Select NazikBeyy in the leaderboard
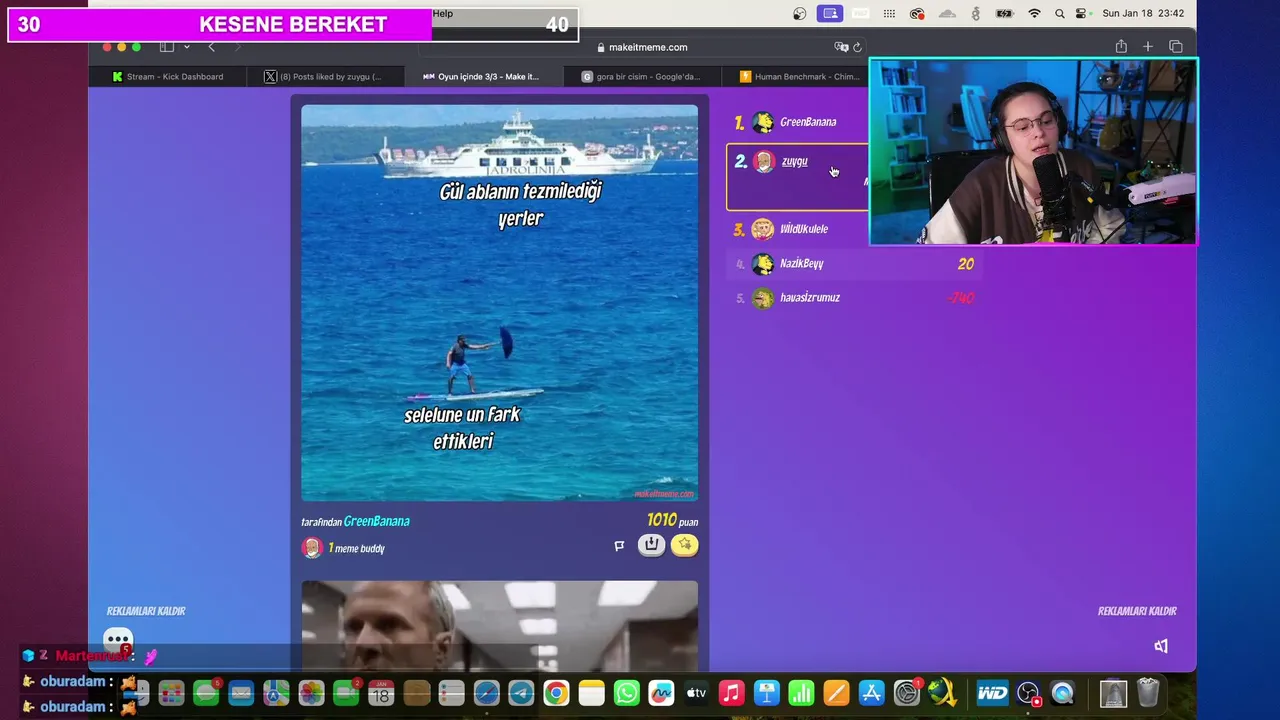The height and width of the screenshot is (720, 1280). tap(855, 264)
